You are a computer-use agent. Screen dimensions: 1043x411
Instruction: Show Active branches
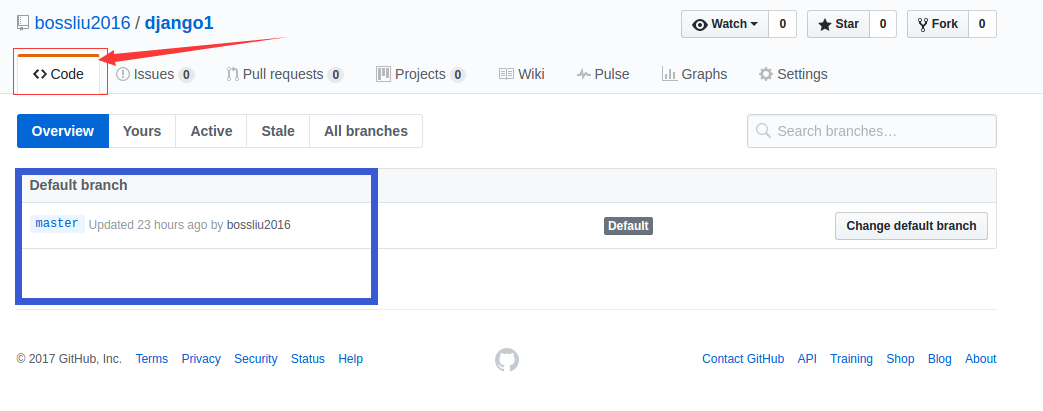tap(211, 131)
